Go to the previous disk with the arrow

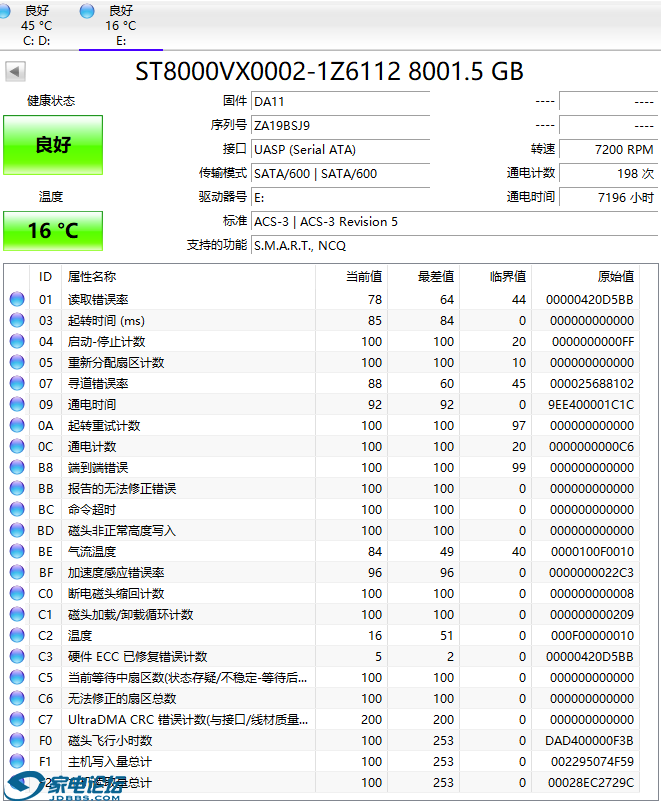pos(15,71)
